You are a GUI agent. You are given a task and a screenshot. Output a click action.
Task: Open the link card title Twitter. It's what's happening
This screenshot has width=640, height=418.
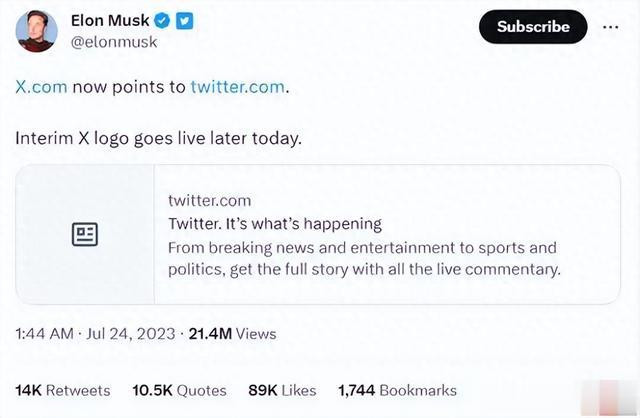point(275,224)
